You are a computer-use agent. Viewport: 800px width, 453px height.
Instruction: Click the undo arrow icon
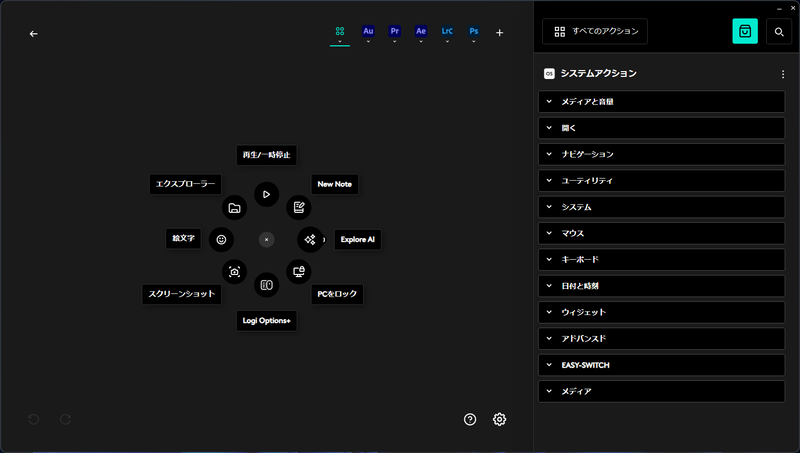click(33, 419)
